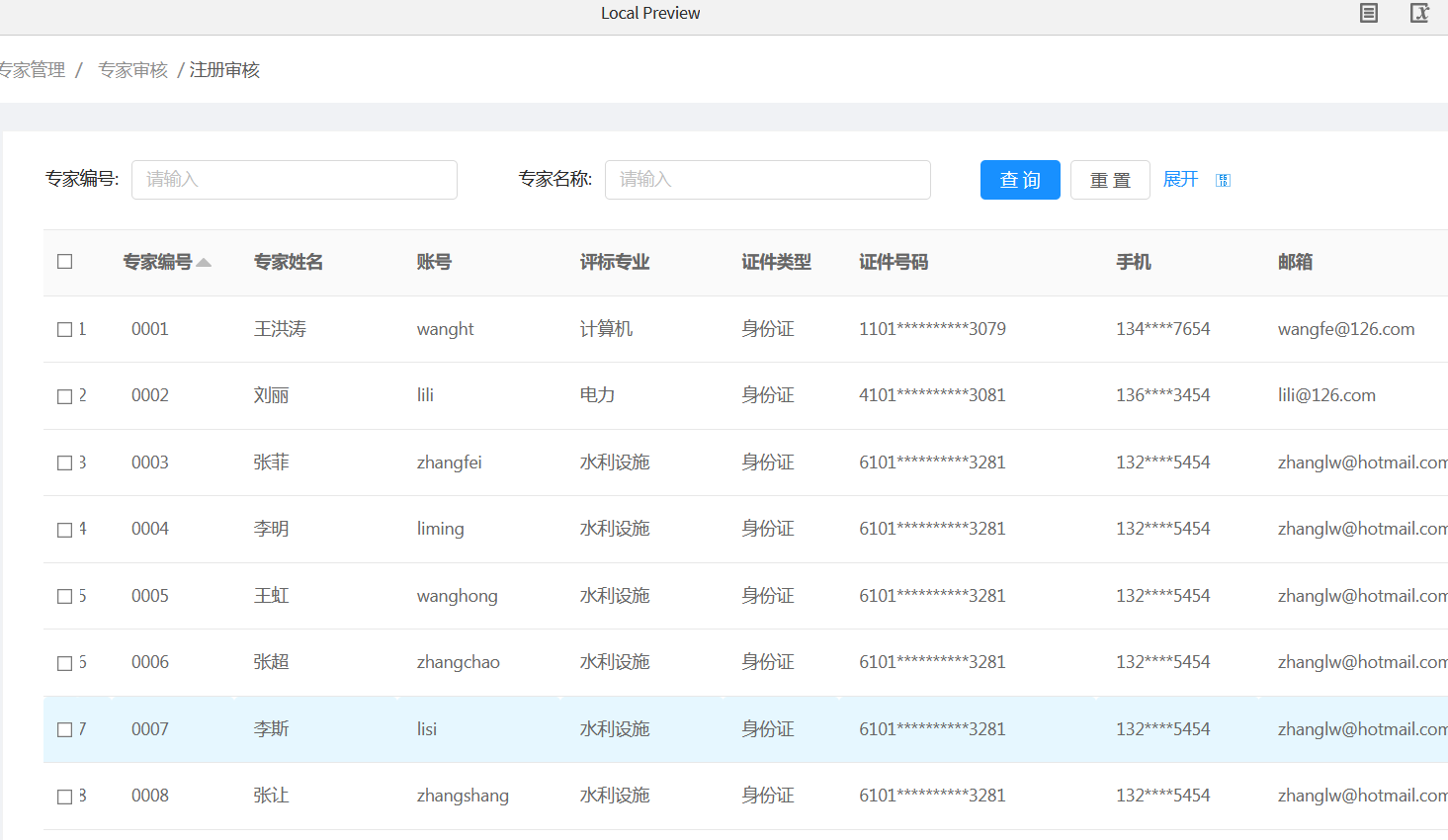1448x840 pixels.
Task: Click the 邮箱 column header
Action: 1295,262
